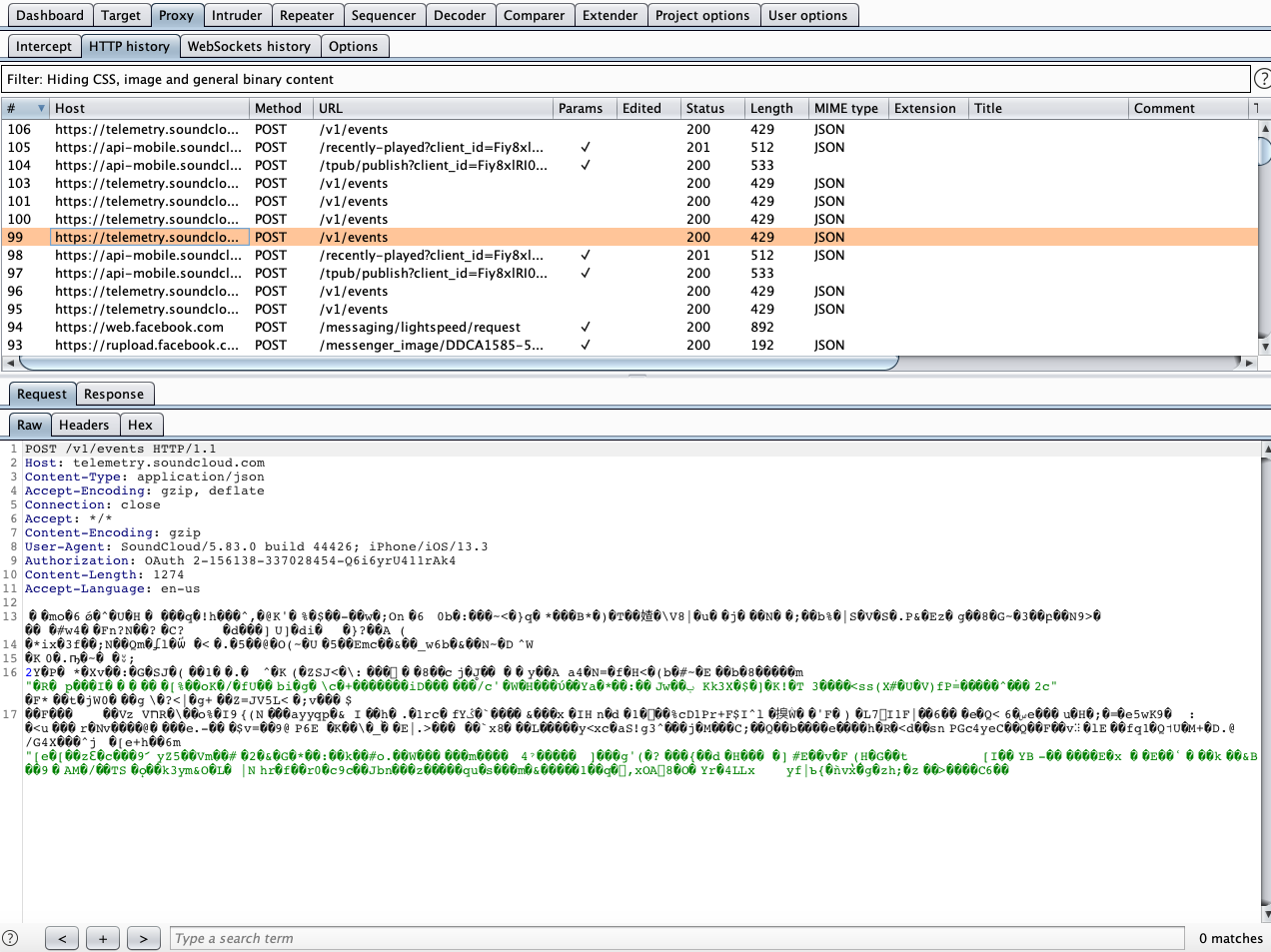The image size is (1271, 952).
Task: Click the previous match arrow button
Action: 62,938
